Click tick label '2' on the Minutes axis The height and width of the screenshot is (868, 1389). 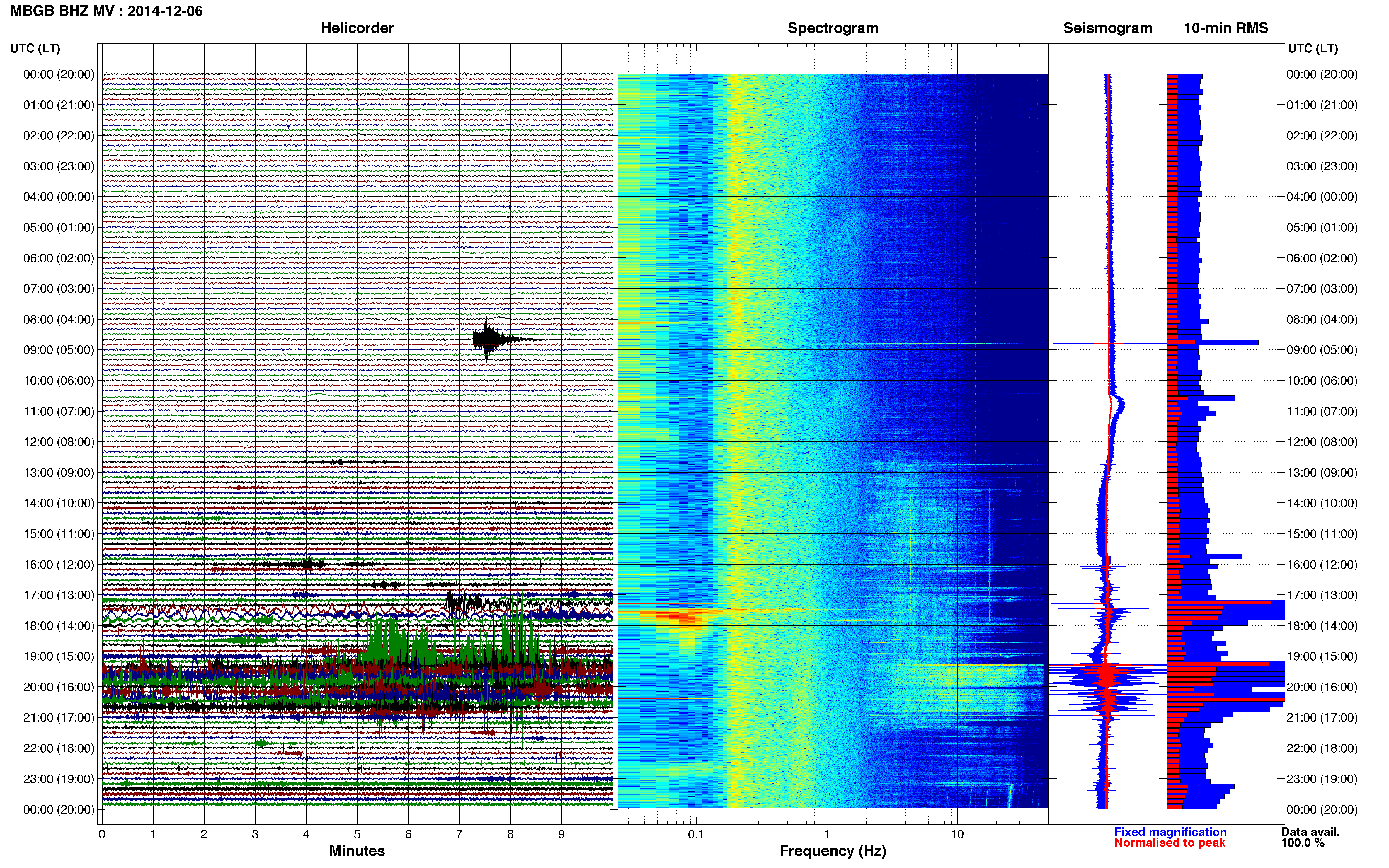click(204, 834)
